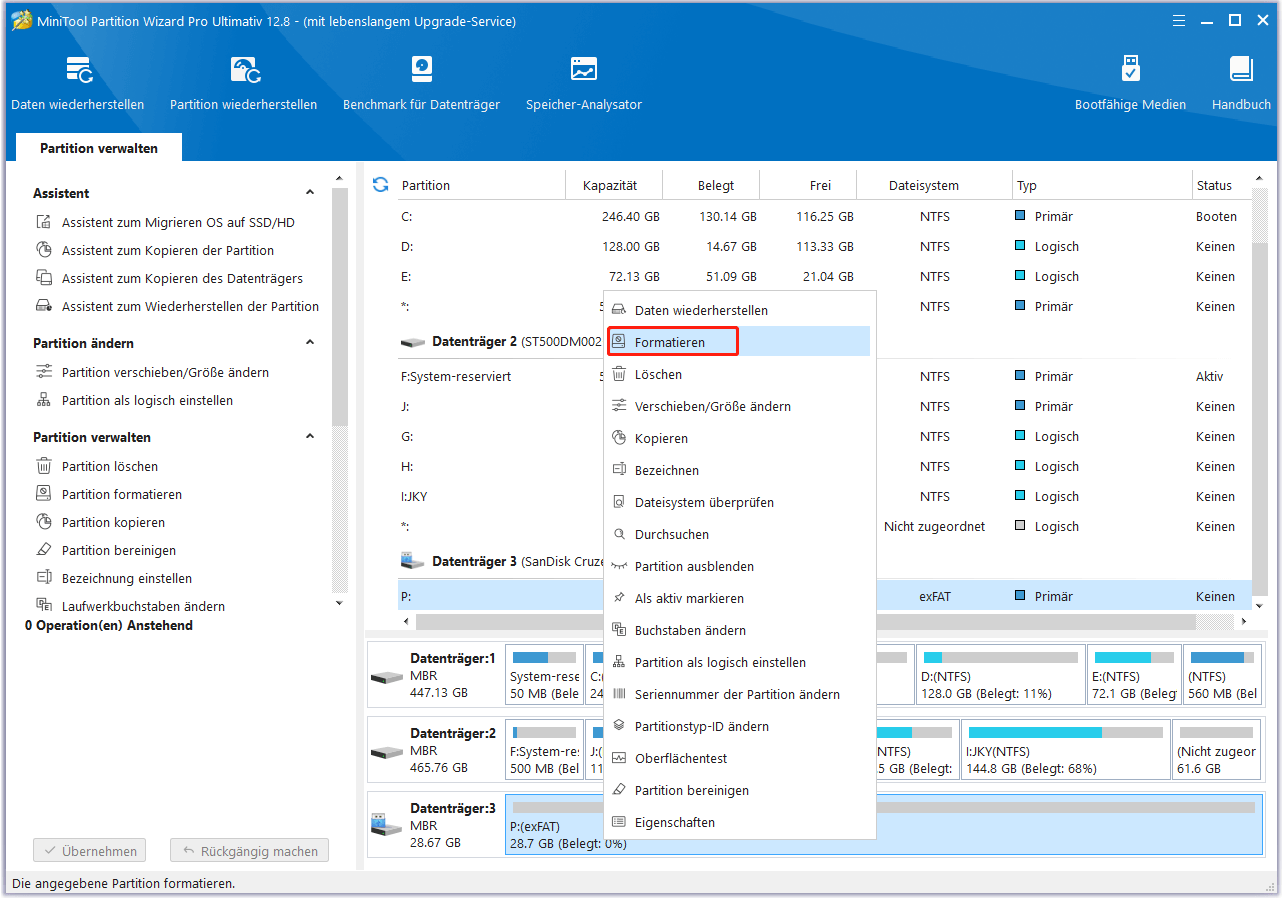Start Assistent zum Kopieren der Partition
The image size is (1282, 899).
click(x=154, y=250)
